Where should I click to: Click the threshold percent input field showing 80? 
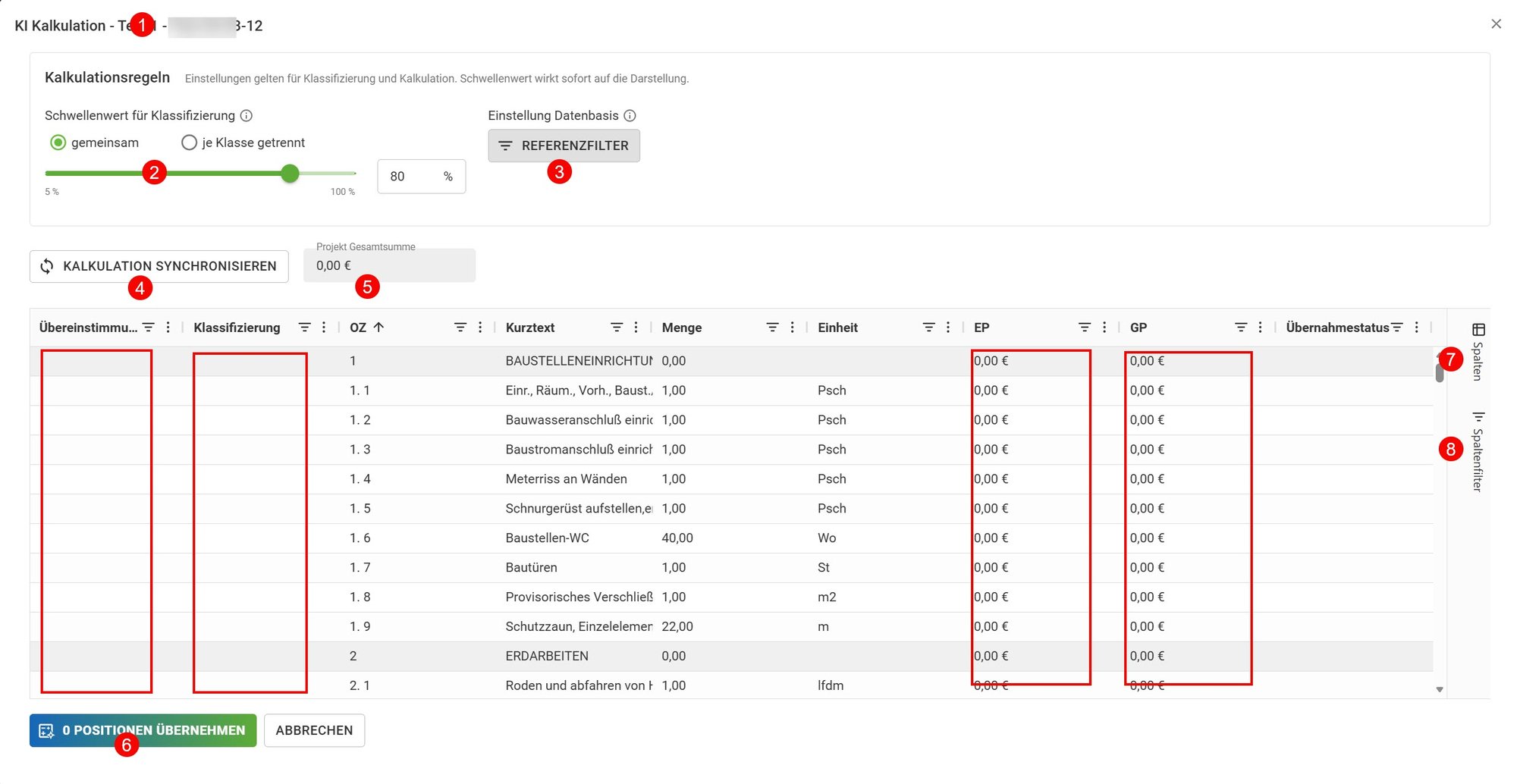coord(421,177)
